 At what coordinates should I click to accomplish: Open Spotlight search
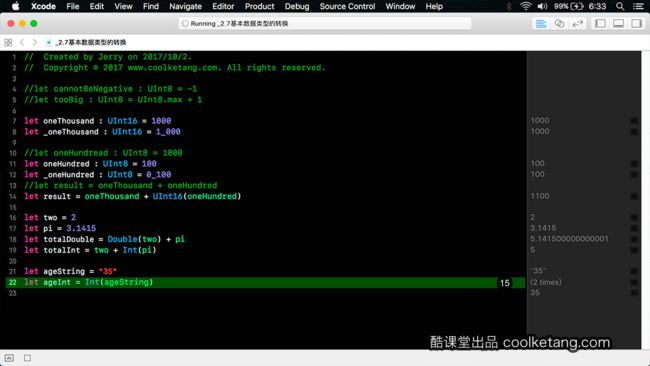[620, 6]
